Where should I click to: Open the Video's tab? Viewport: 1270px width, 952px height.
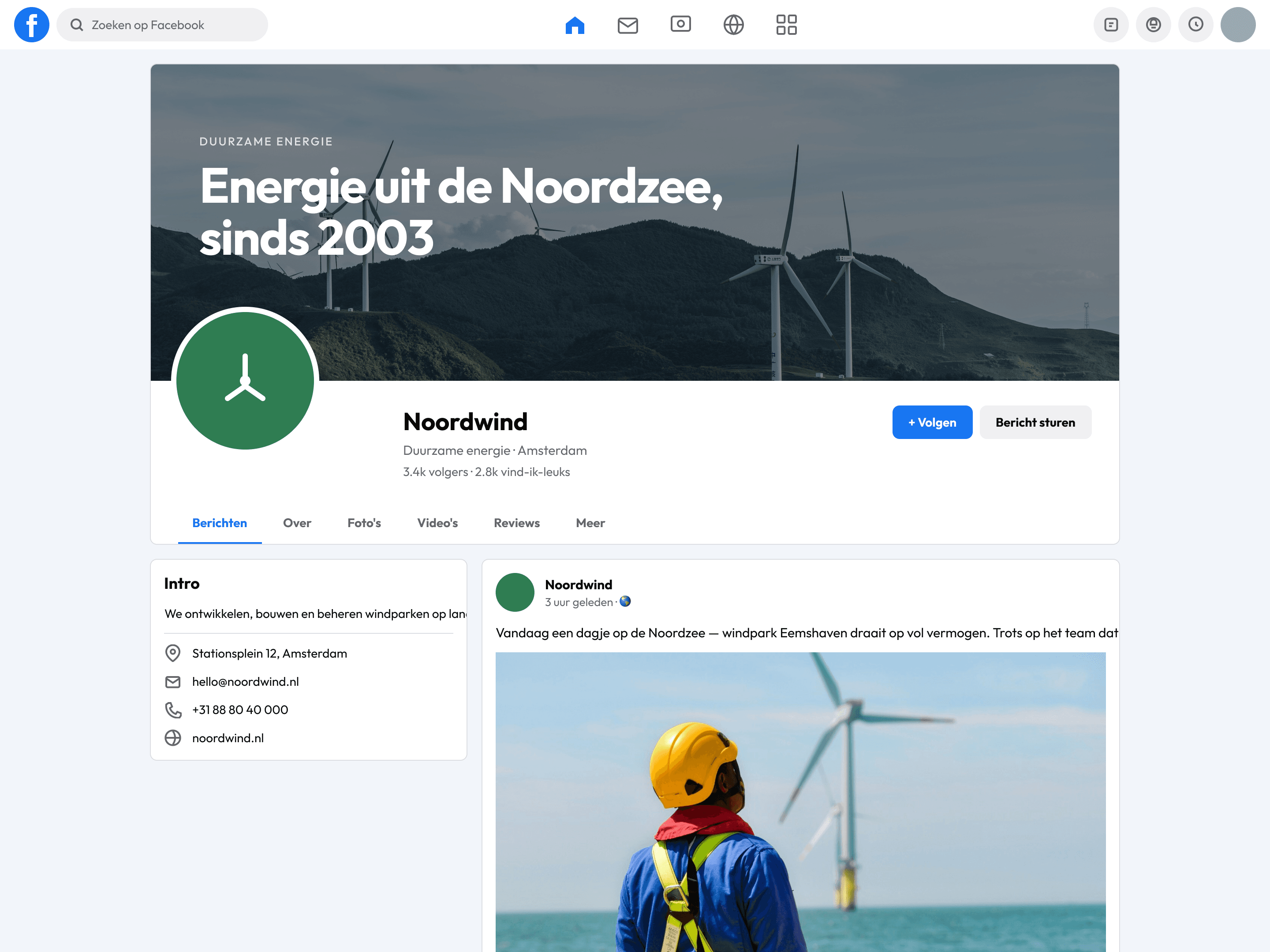click(437, 523)
